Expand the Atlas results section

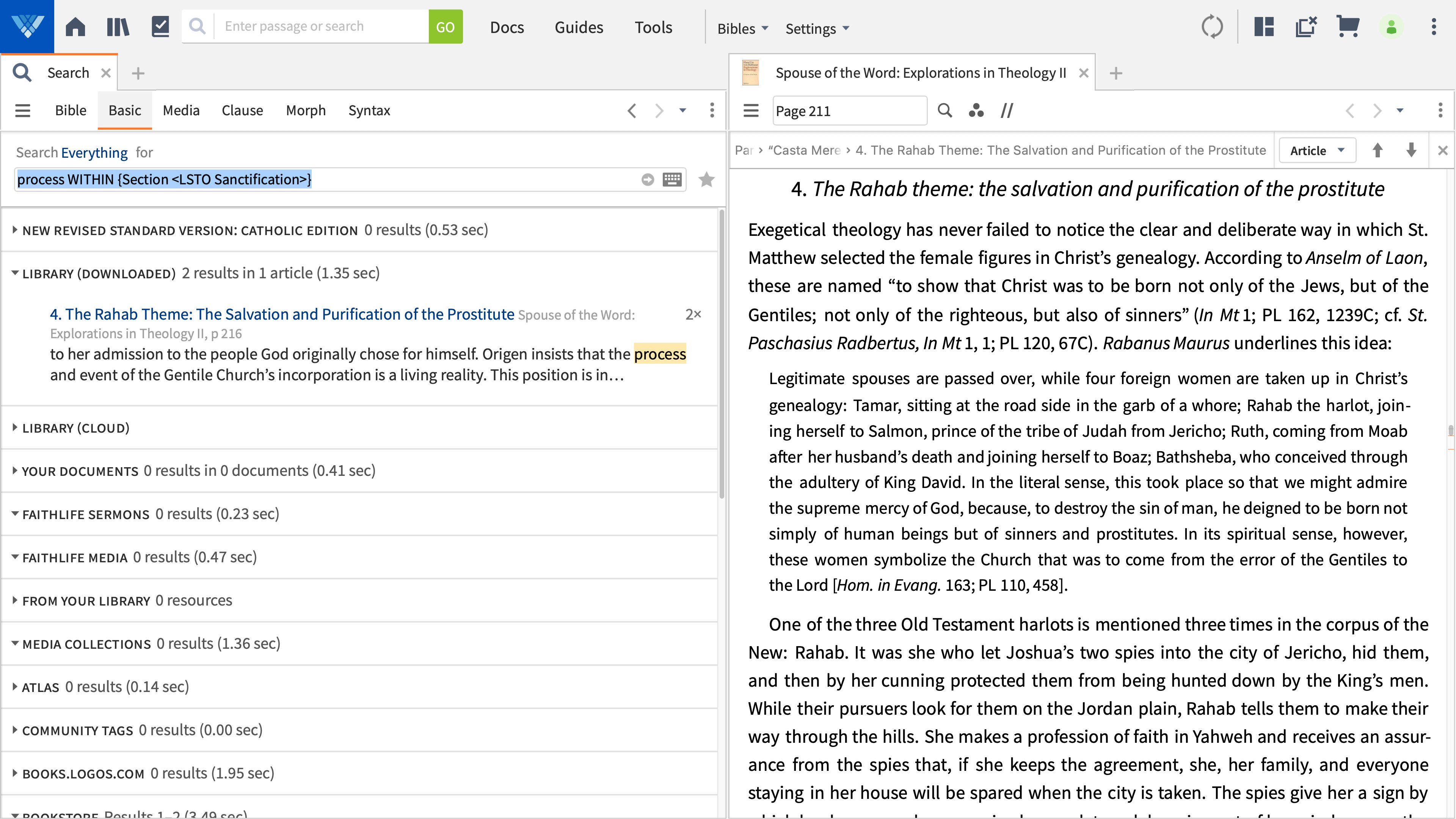click(x=15, y=687)
